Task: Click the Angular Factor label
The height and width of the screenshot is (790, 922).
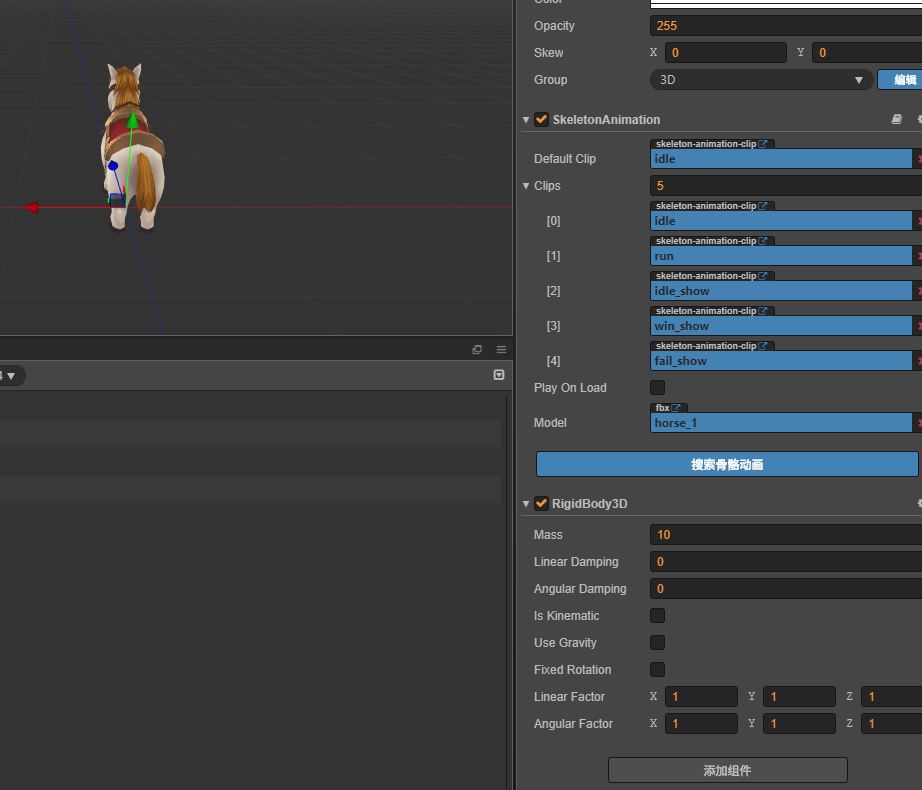Action: 573,724
